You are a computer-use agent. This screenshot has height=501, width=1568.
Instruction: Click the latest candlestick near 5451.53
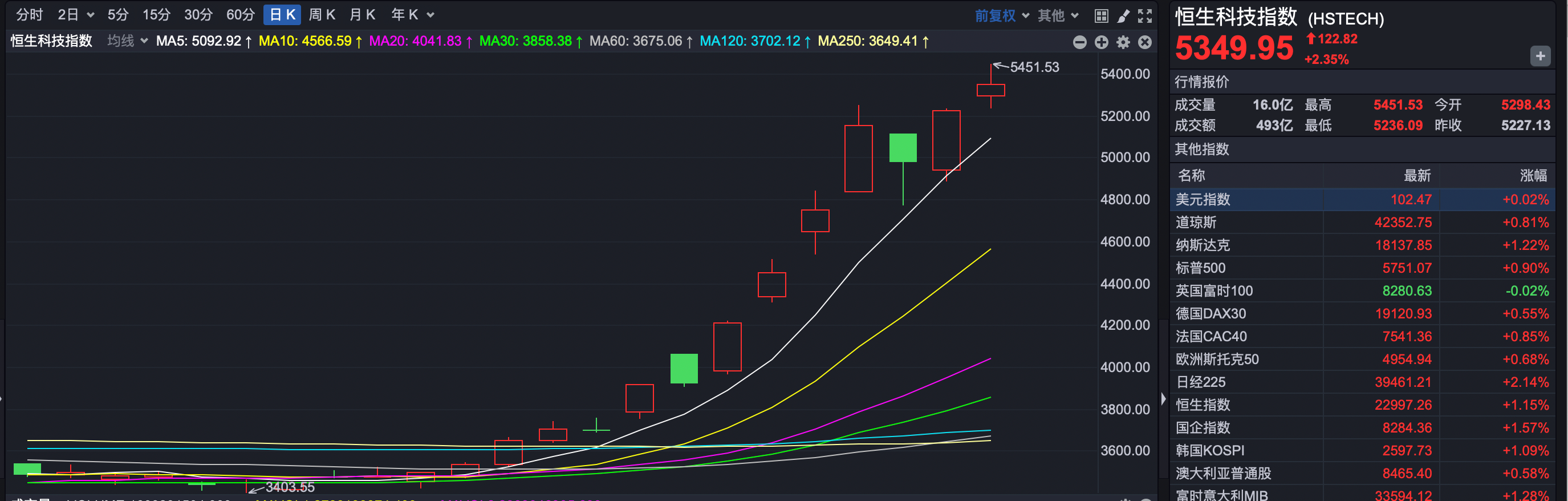[x=990, y=90]
